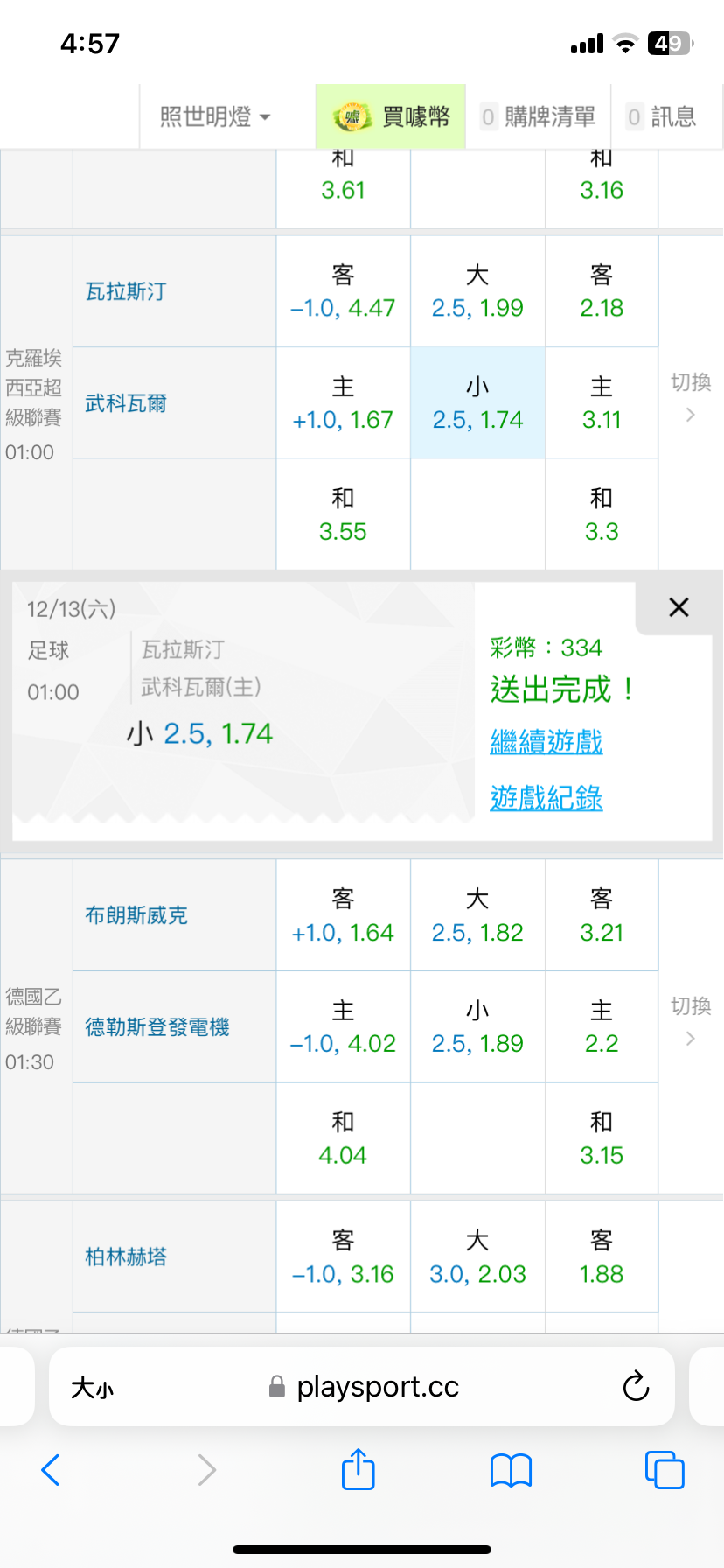Open the 購牌清單 tab

(x=539, y=116)
